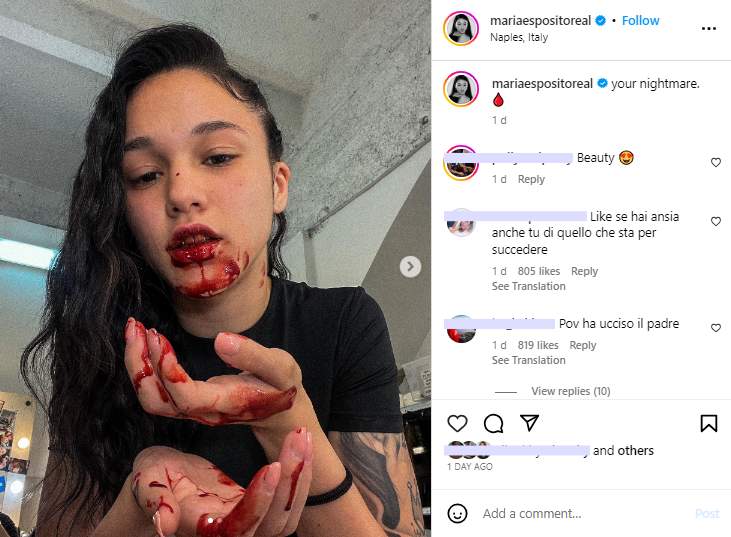Click Follow next to mariaespositoreal
This screenshot has width=731, height=537.
coord(641,20)
